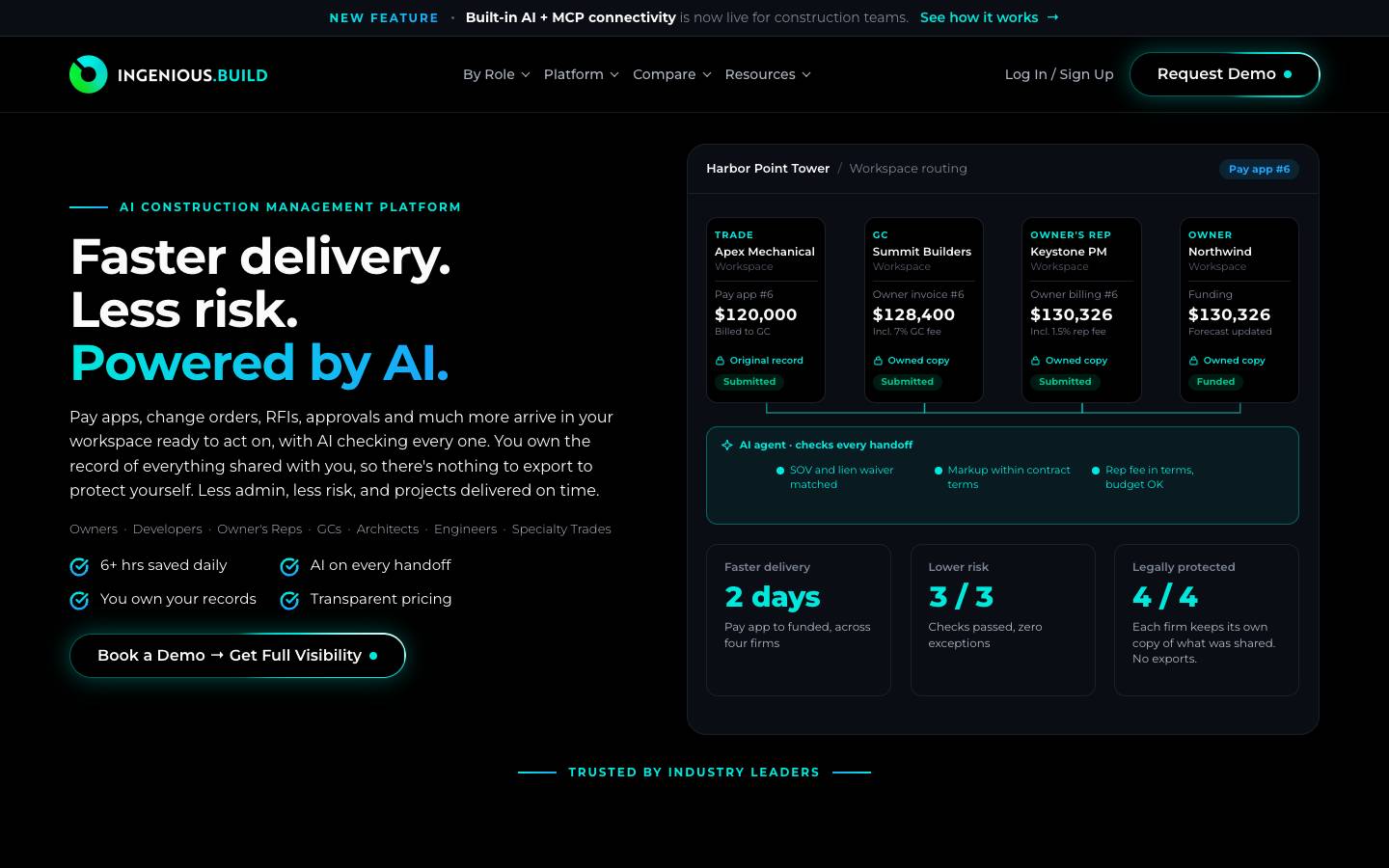The width and height of the screenshot is (1389, 868).
Task: Expand the Resources dropdown chevron
Action: click(x=806, y=74)
